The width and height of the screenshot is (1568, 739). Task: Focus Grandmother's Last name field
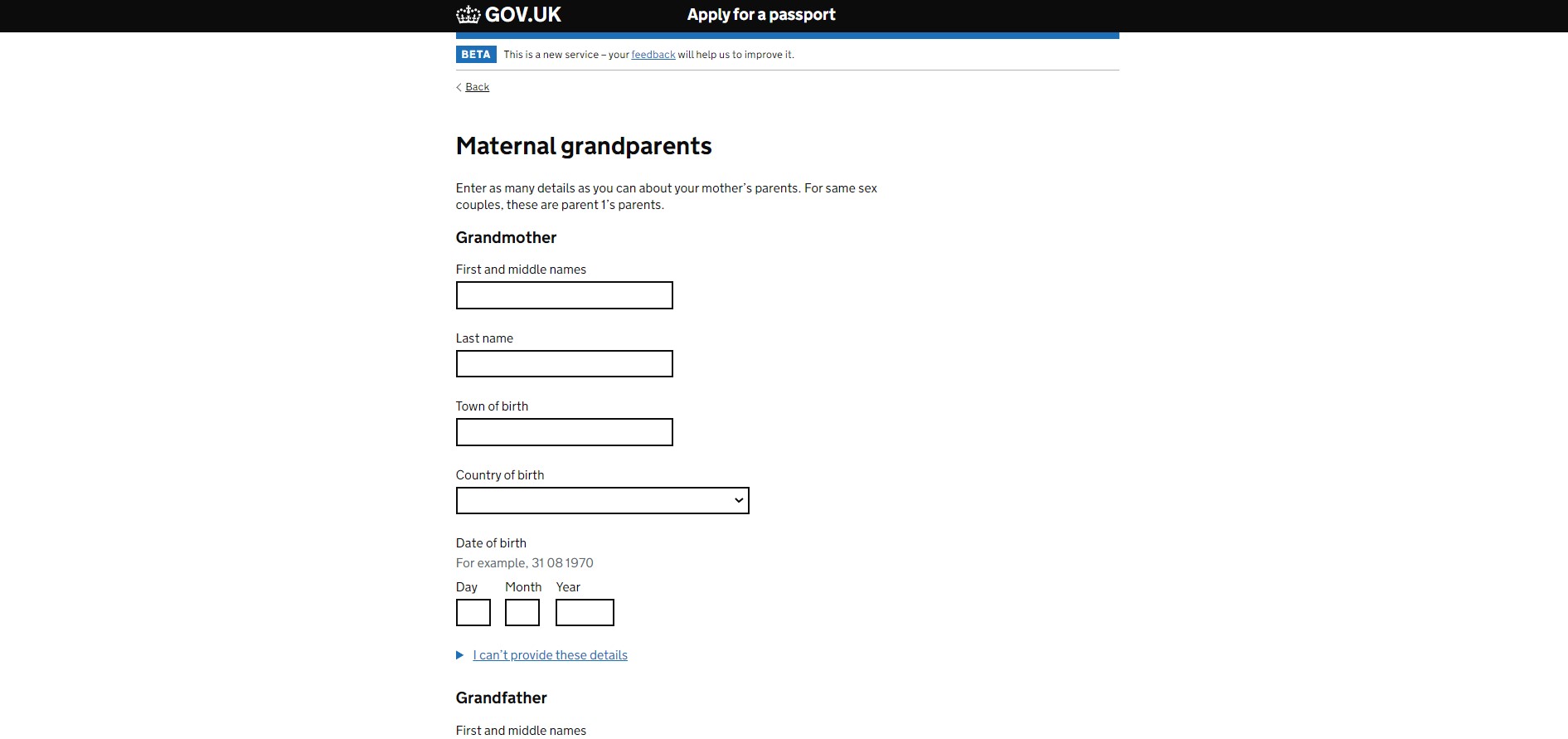click(x=564, y=364)
